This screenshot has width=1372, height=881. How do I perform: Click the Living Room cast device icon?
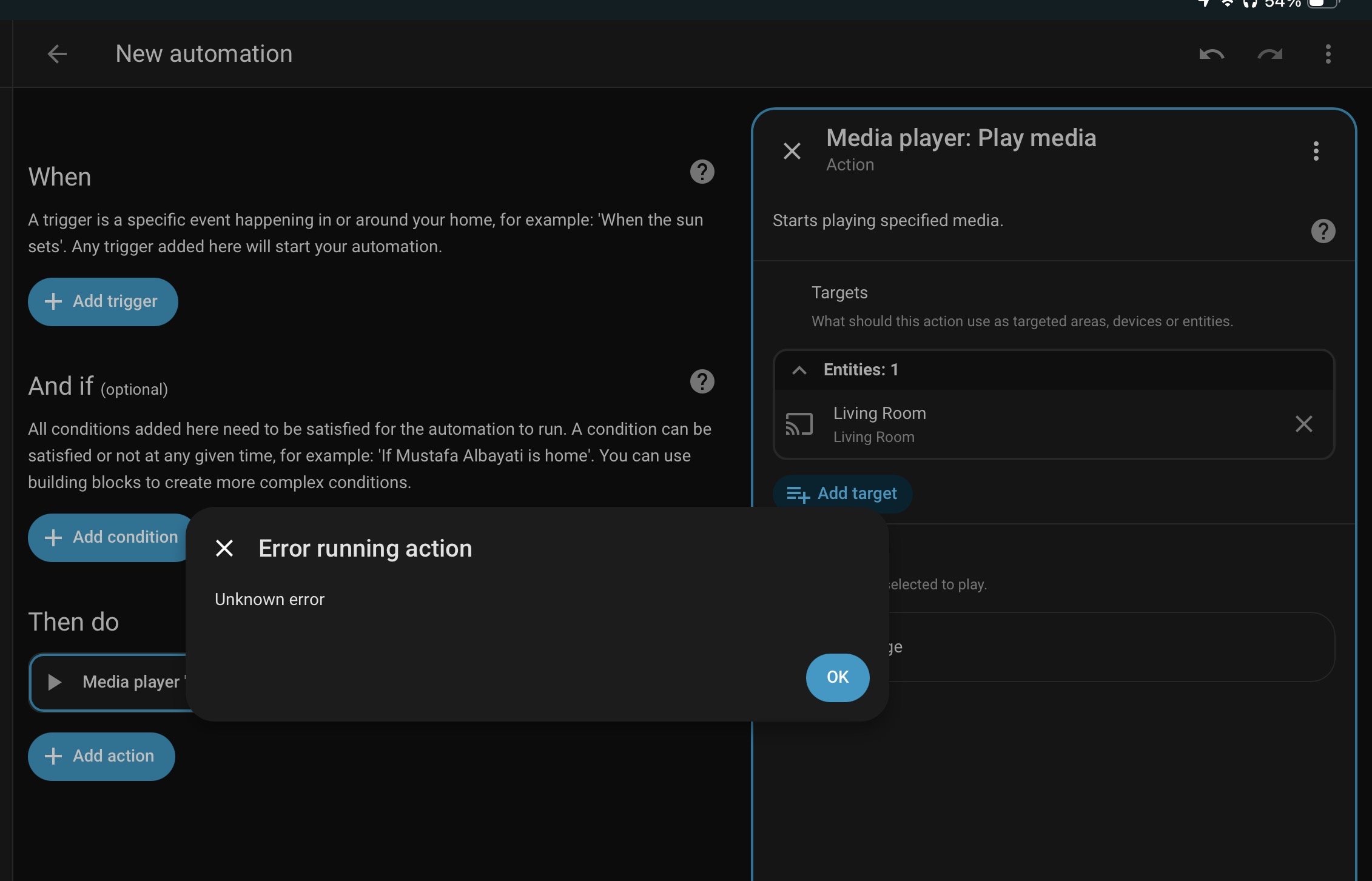pyautogui.click(x=799, y=424)
